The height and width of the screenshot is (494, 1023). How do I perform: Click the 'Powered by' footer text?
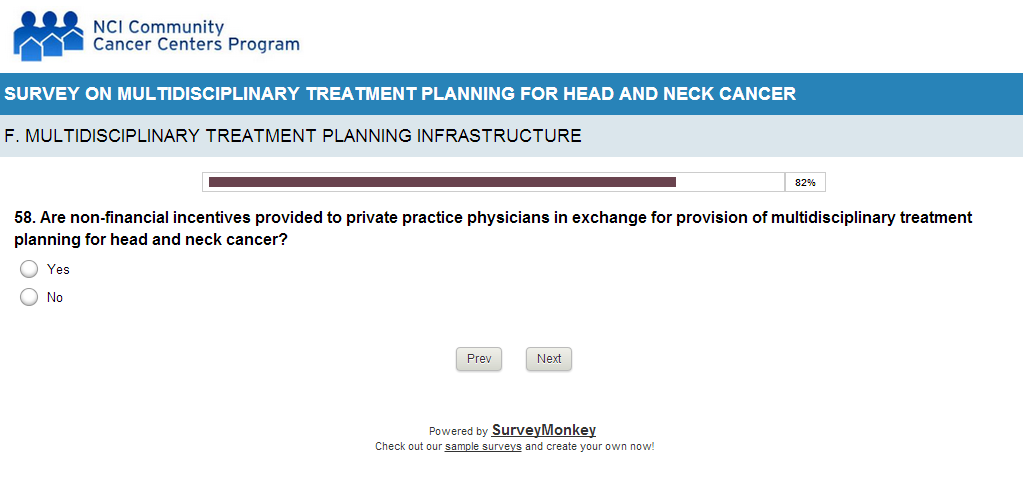point(458,432)
